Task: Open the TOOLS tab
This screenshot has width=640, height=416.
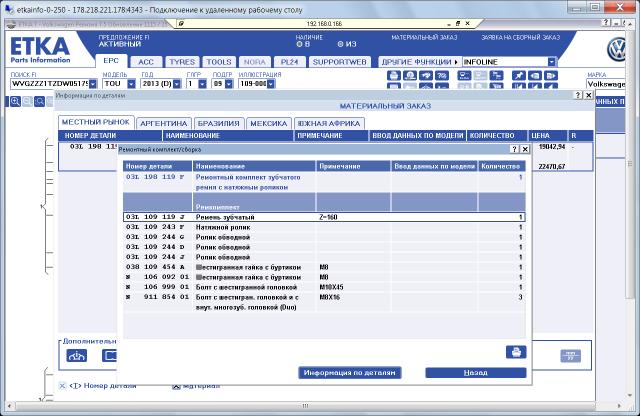Action: [x=219, y=62]
